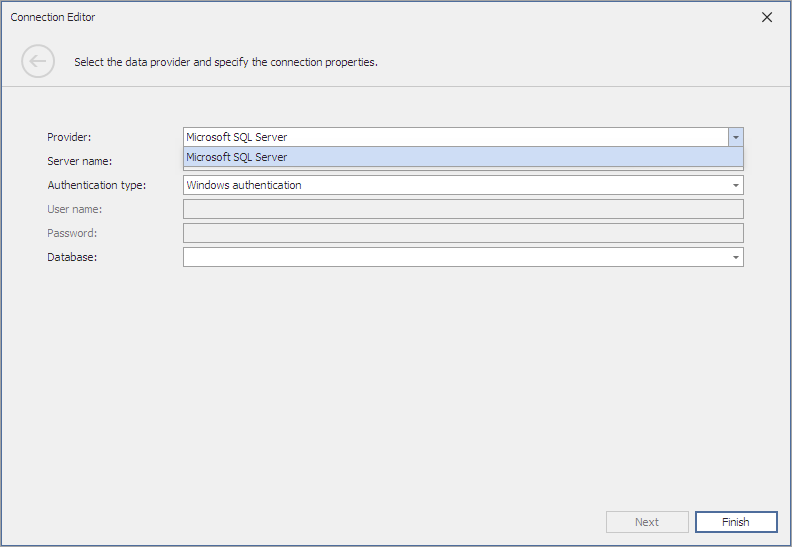This screenshot has width=792, height=547.
Task: Click the Database label
Action: 72,257
